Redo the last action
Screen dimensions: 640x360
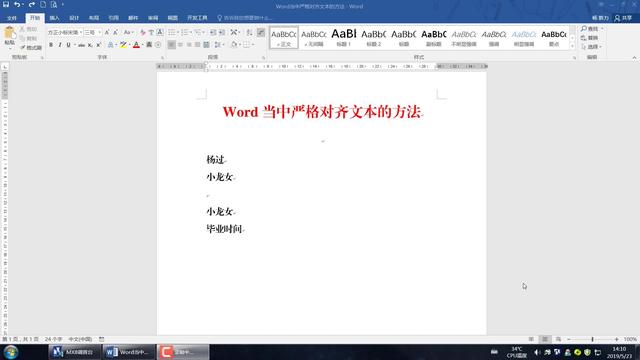[x=31, y=5]
